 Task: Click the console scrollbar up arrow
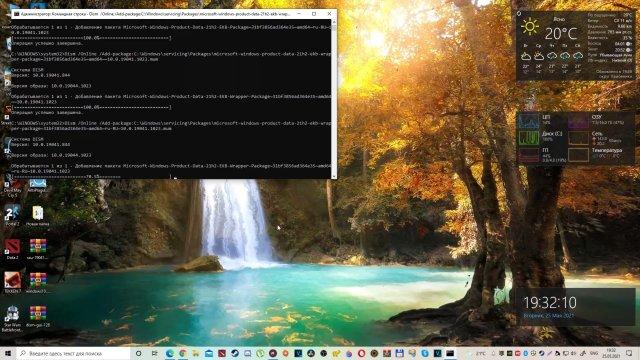coord(334,22)
